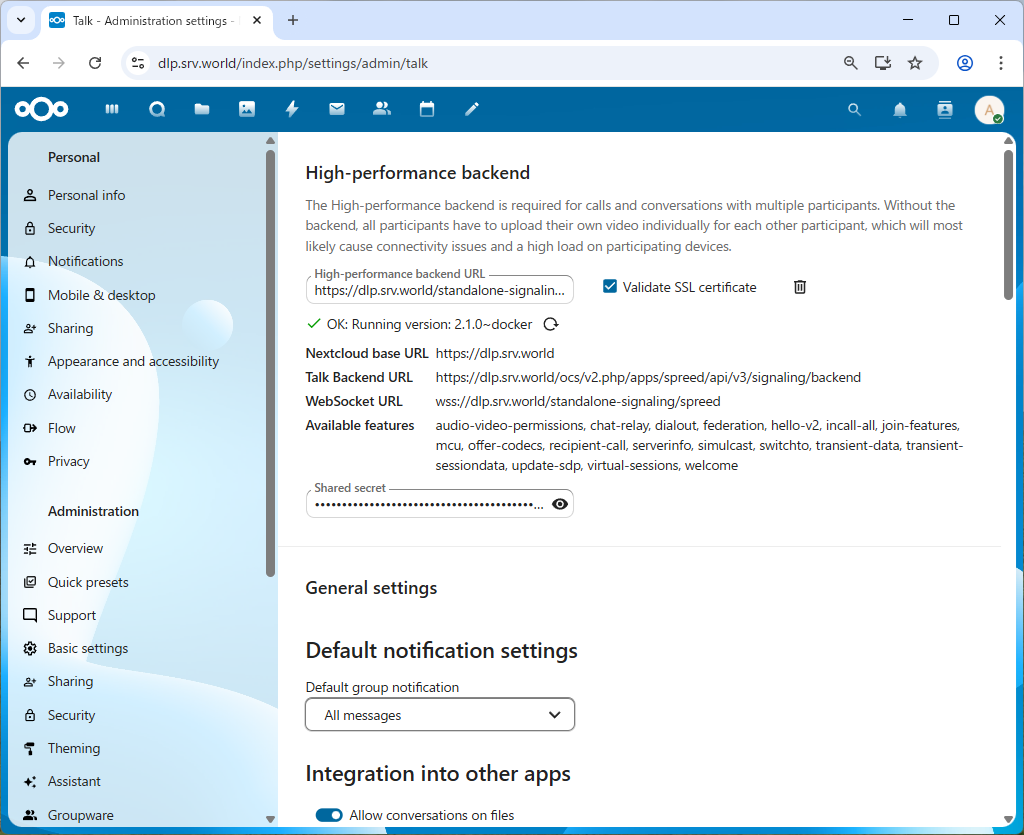Toggle Validate SSL certificate checkbox
This screenshot has height=835, width=1024.
point(609,287)
